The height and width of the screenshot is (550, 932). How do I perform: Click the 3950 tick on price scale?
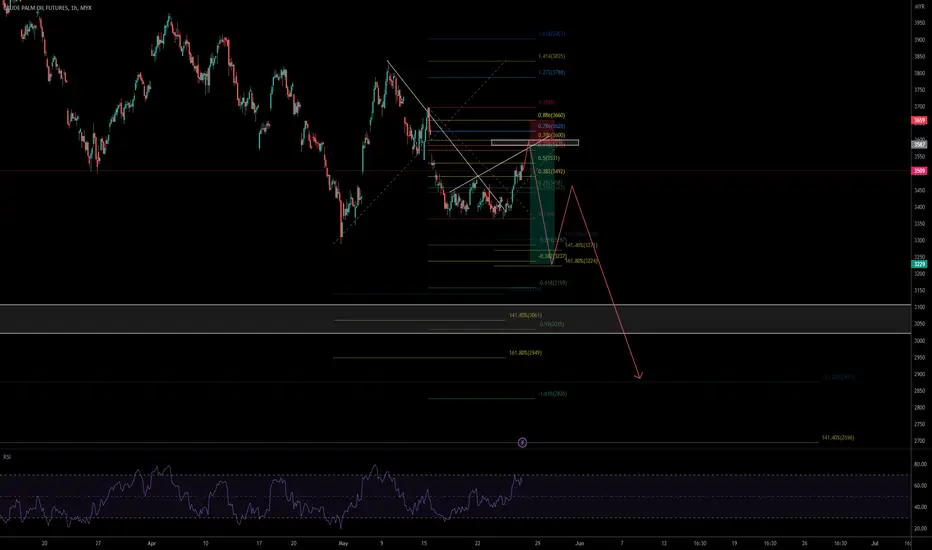point(919,23)
